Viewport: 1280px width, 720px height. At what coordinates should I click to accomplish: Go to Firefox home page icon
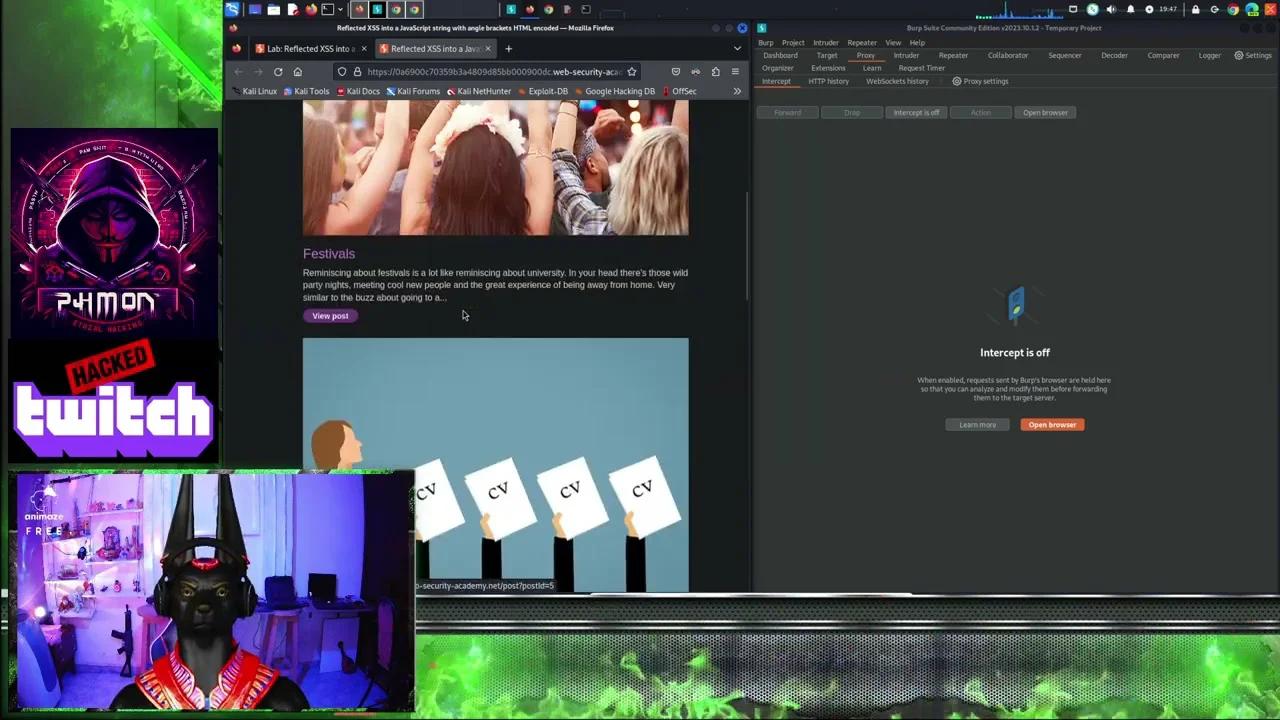[297, 72]
